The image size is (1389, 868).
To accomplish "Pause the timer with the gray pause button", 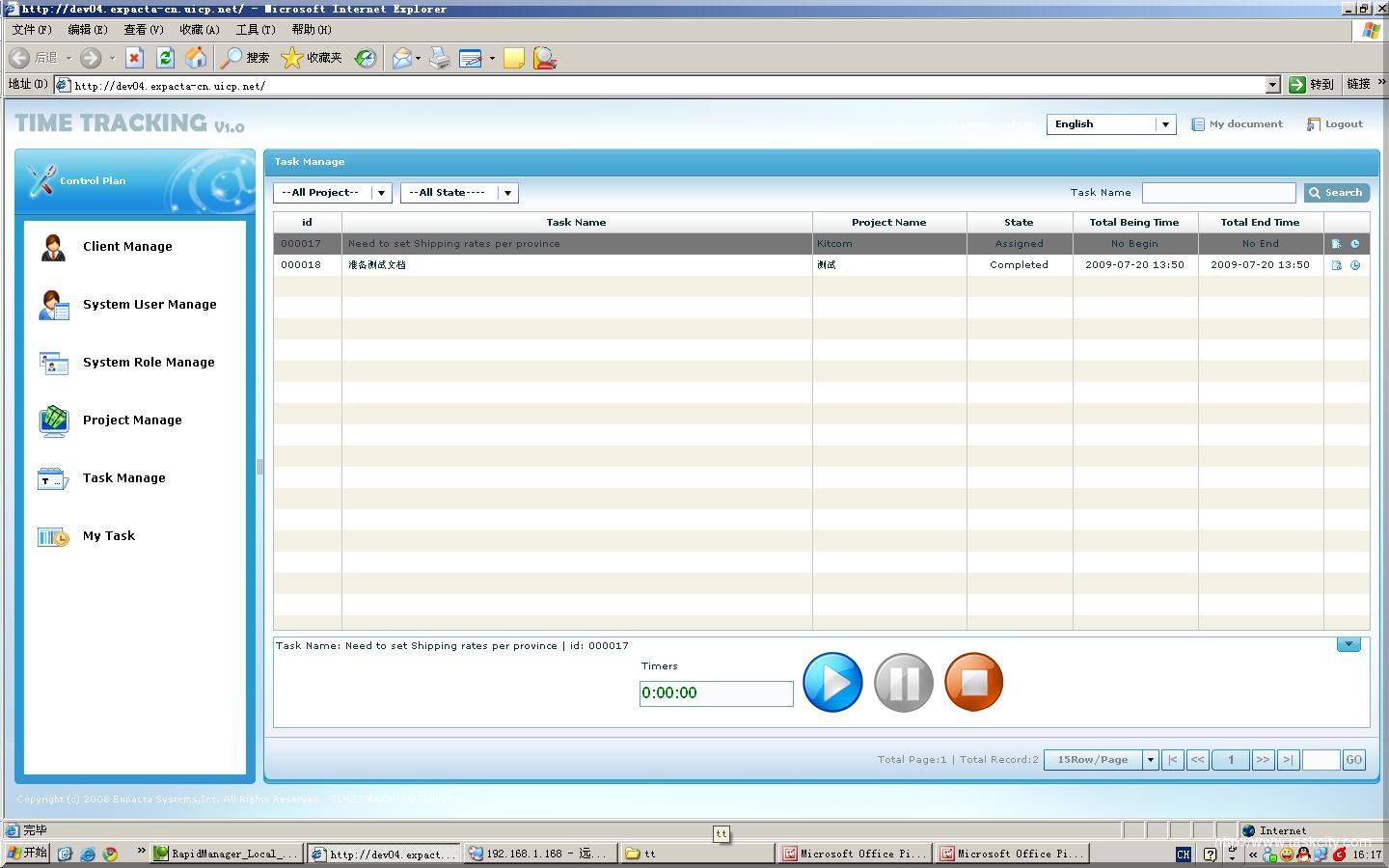I will coord(904,682).
